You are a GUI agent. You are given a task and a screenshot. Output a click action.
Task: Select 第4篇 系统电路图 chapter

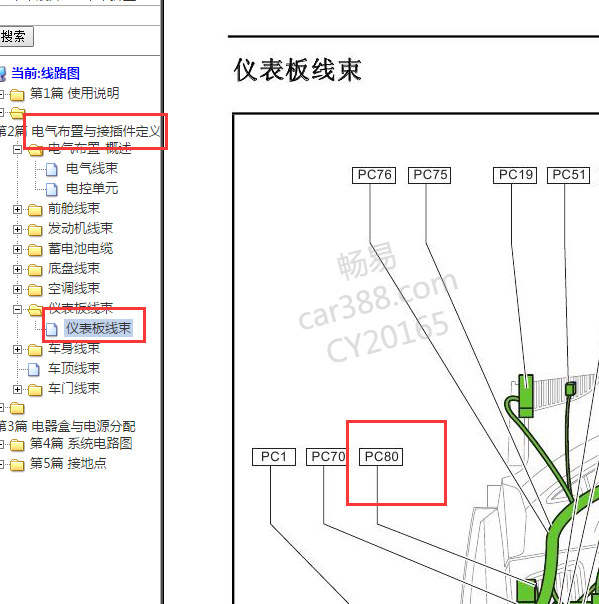81,444
